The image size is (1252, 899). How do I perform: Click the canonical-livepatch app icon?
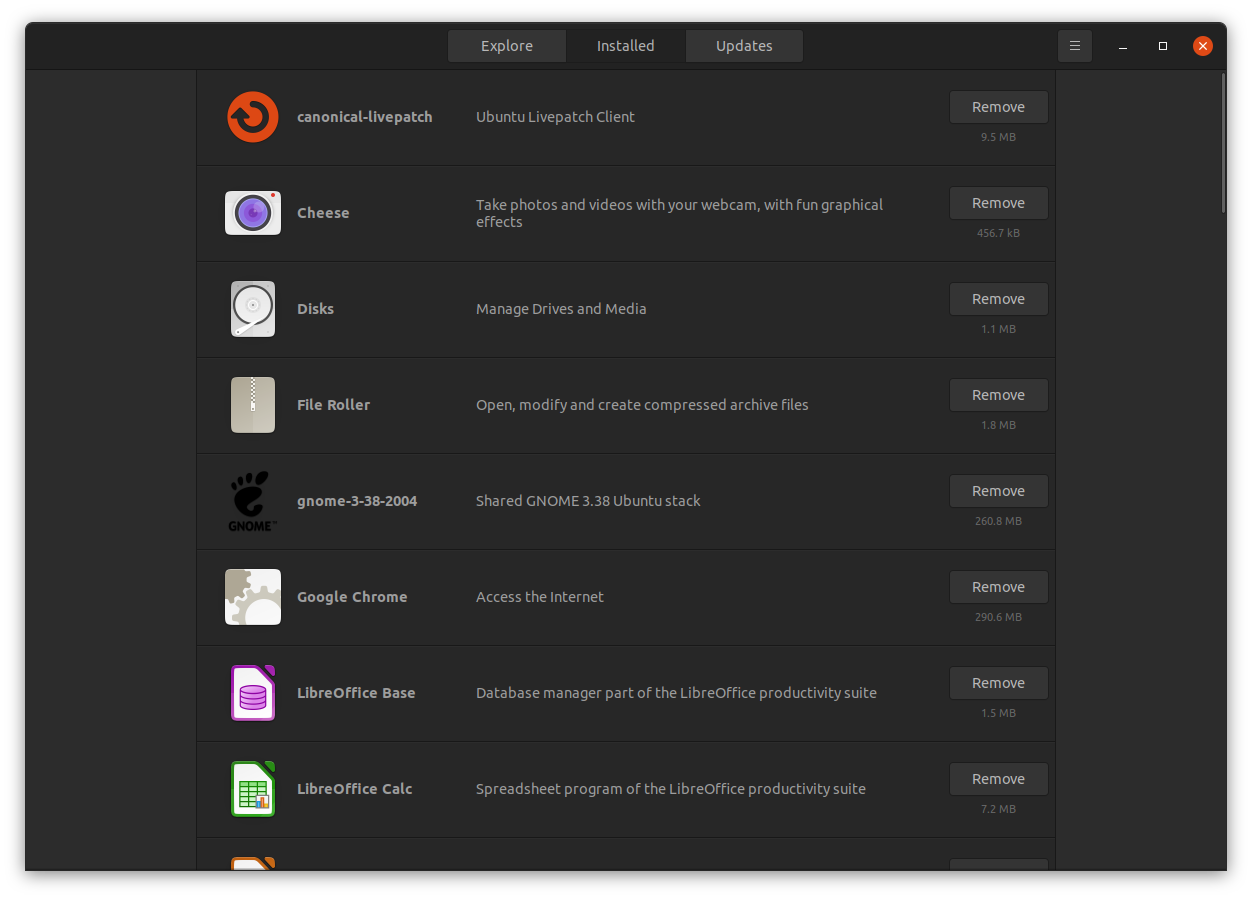[252, 117]
